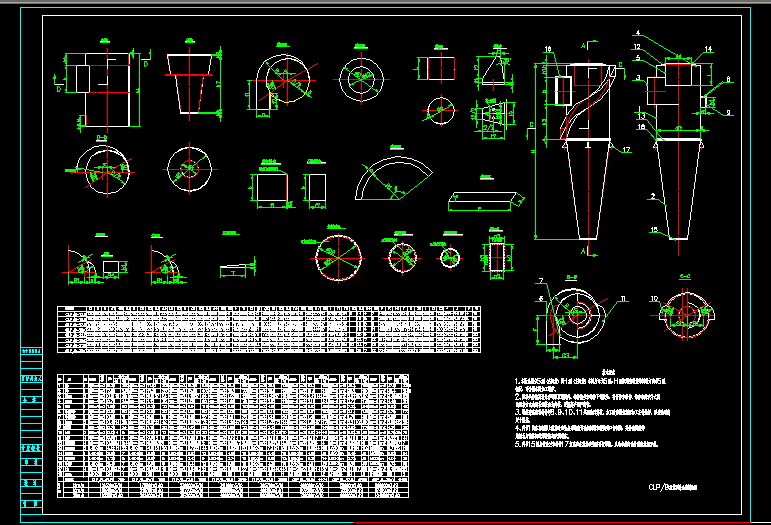The image size is (771, 525).
Task: Select technical note line starting with 2.
Action: [588, 397]
